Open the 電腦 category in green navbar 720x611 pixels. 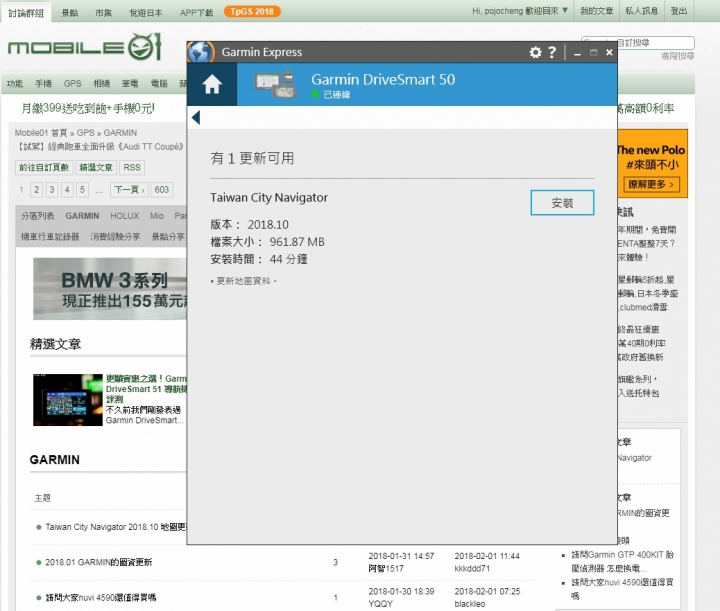tap(159, 84)
